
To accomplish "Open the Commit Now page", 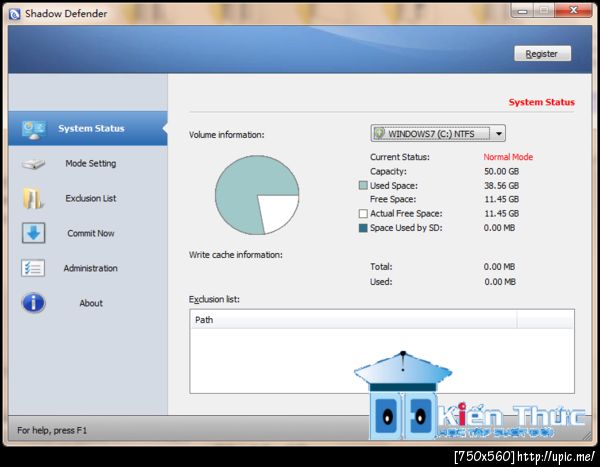I will point(91,233).
